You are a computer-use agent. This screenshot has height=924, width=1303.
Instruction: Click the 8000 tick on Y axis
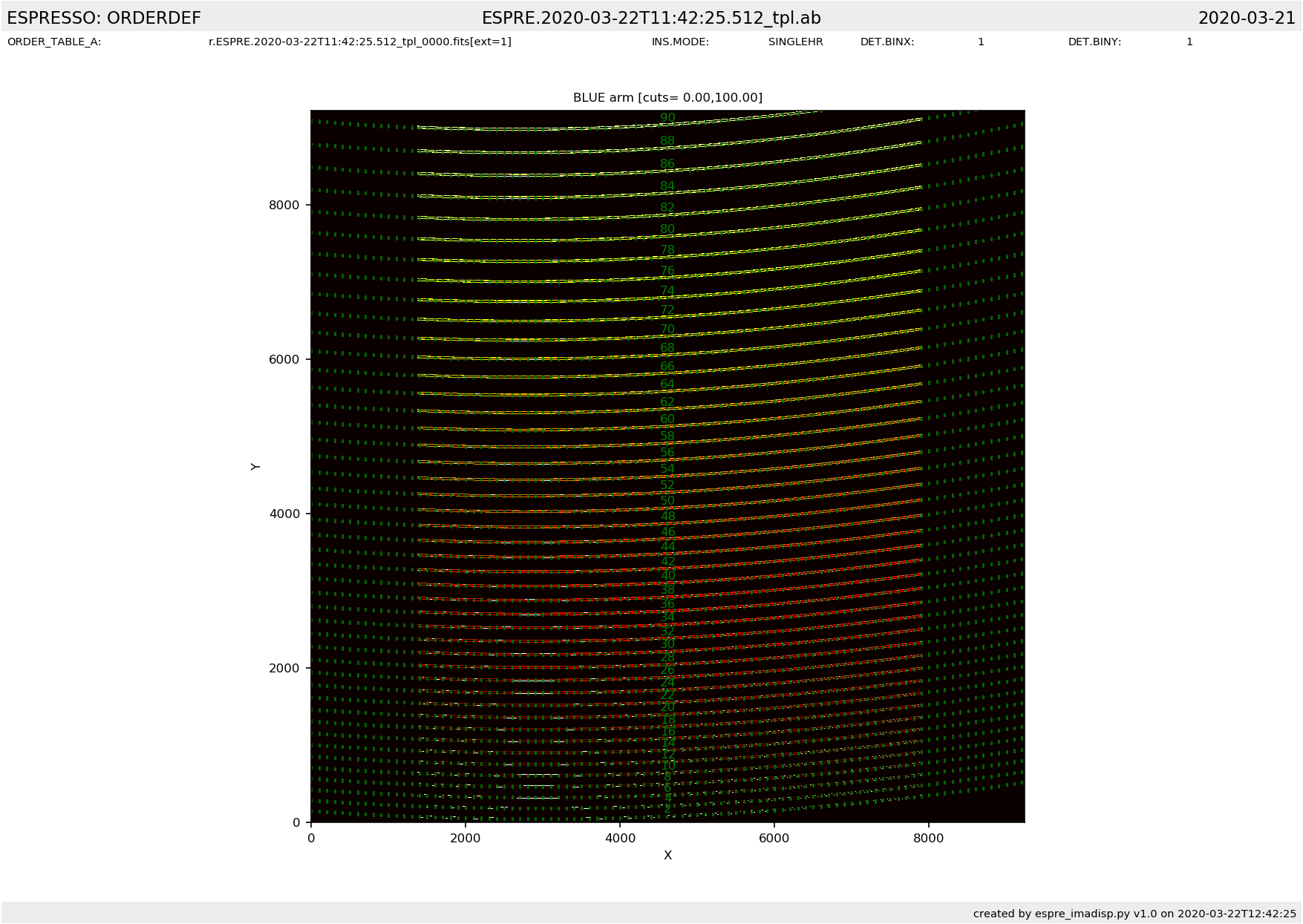tap(284, 205)
